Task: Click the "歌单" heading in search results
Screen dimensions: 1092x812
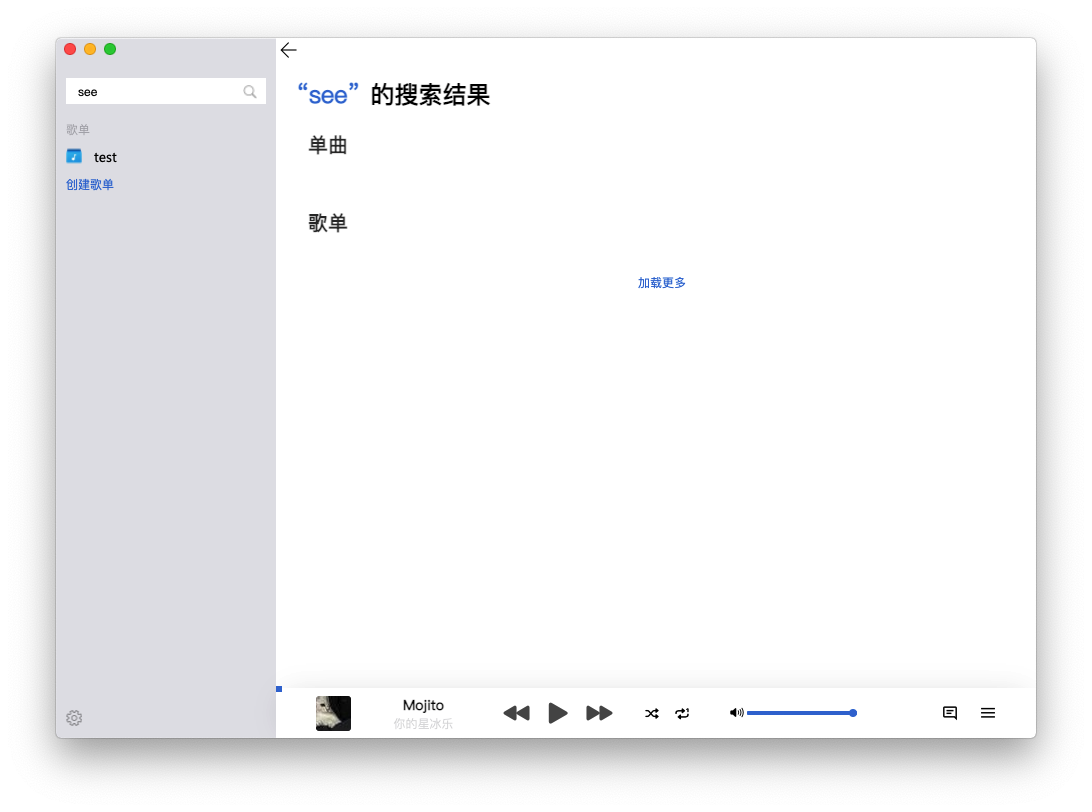Action: click(328, 223)
